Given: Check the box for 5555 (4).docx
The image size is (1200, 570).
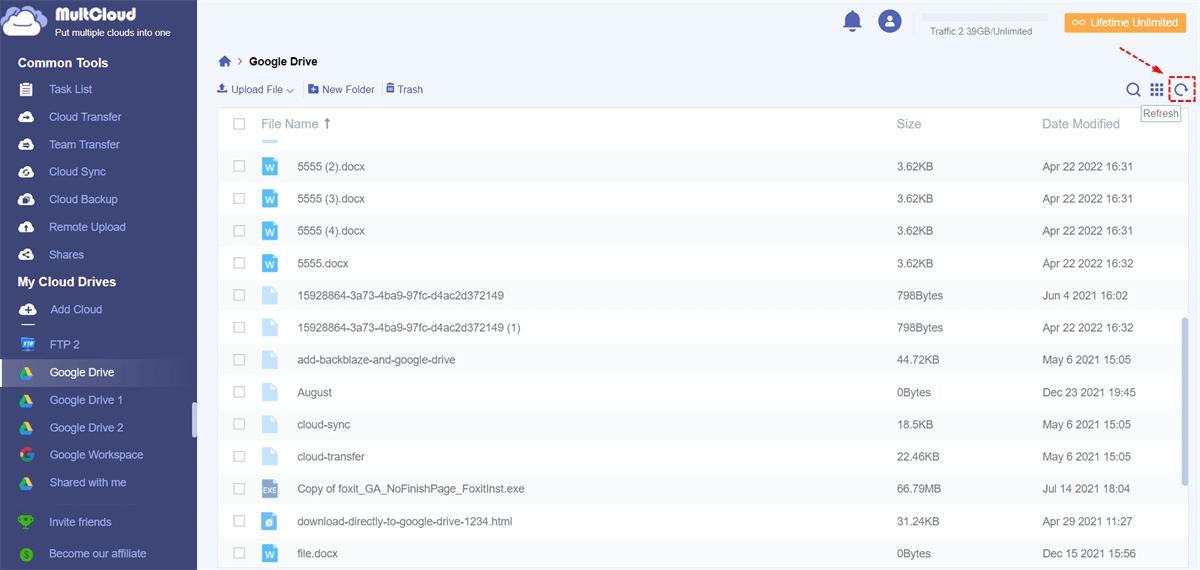Looking at the screenshot, I should click(239, 230).
